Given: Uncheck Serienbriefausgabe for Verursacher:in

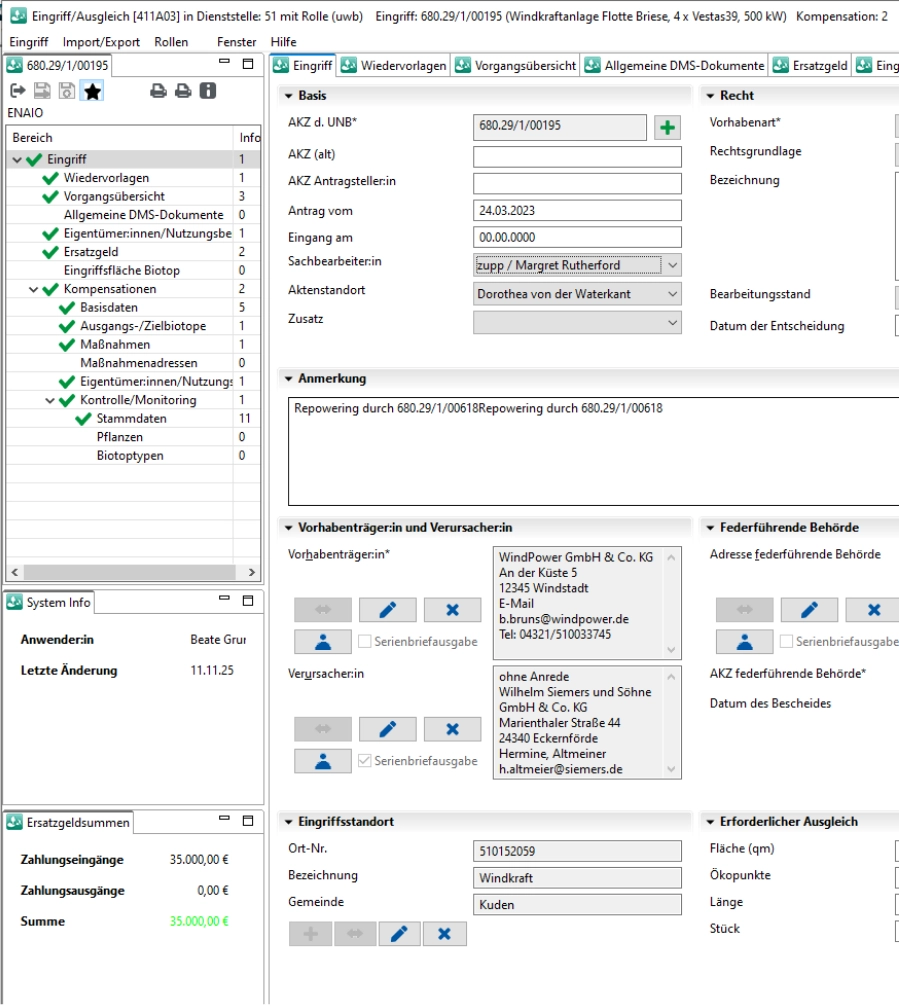Looking at the screenshot, I should click(365, 761).
